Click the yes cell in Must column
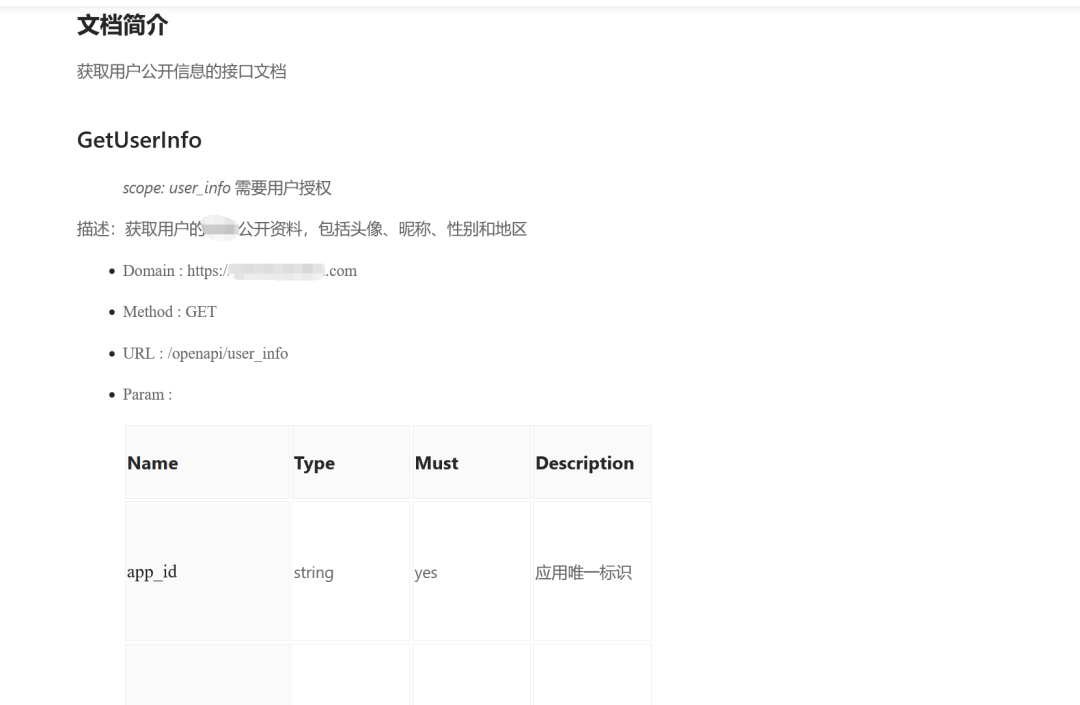1080x705 pixels. [472, 571]
